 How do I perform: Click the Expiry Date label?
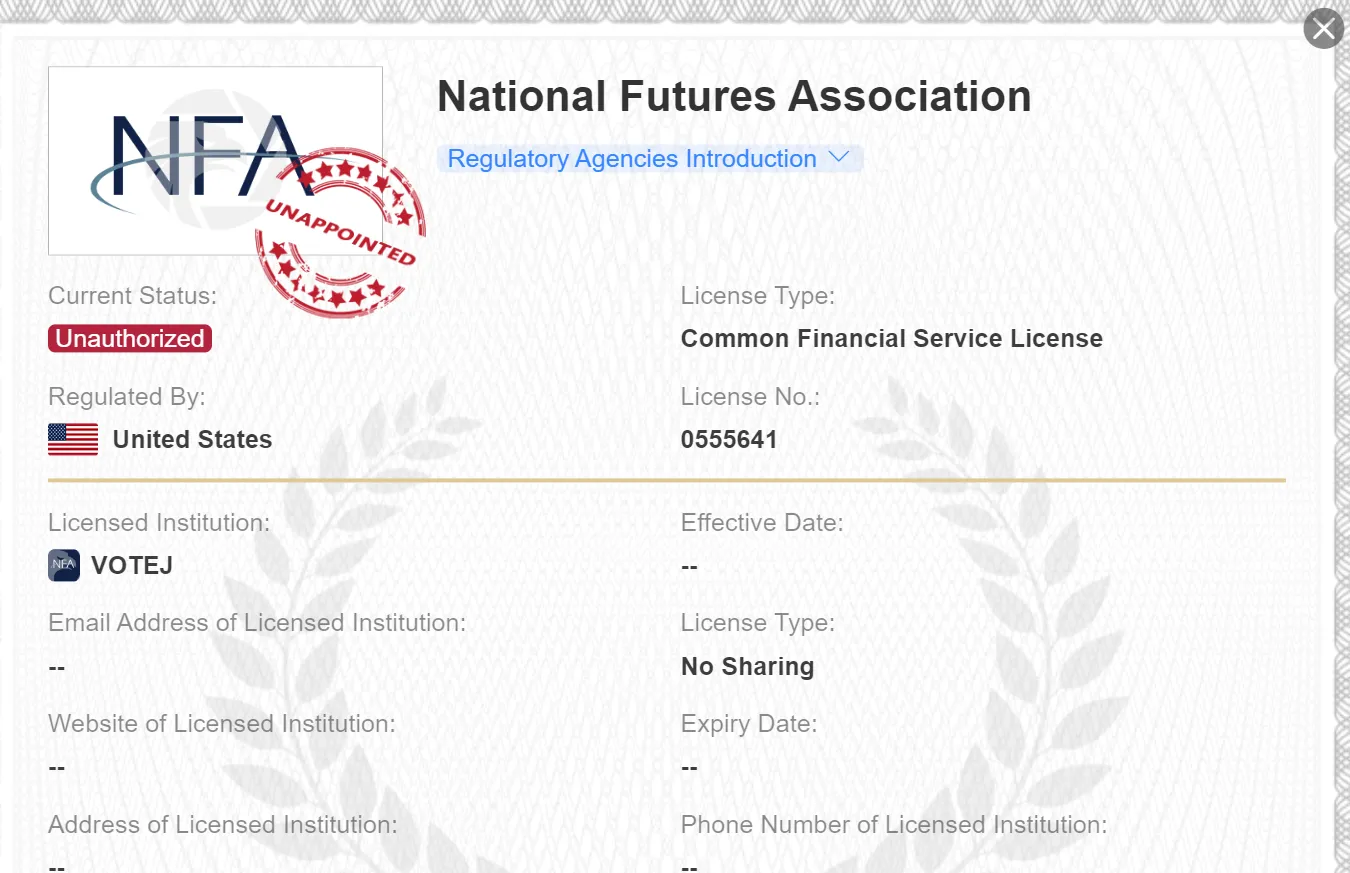point(749,724)
